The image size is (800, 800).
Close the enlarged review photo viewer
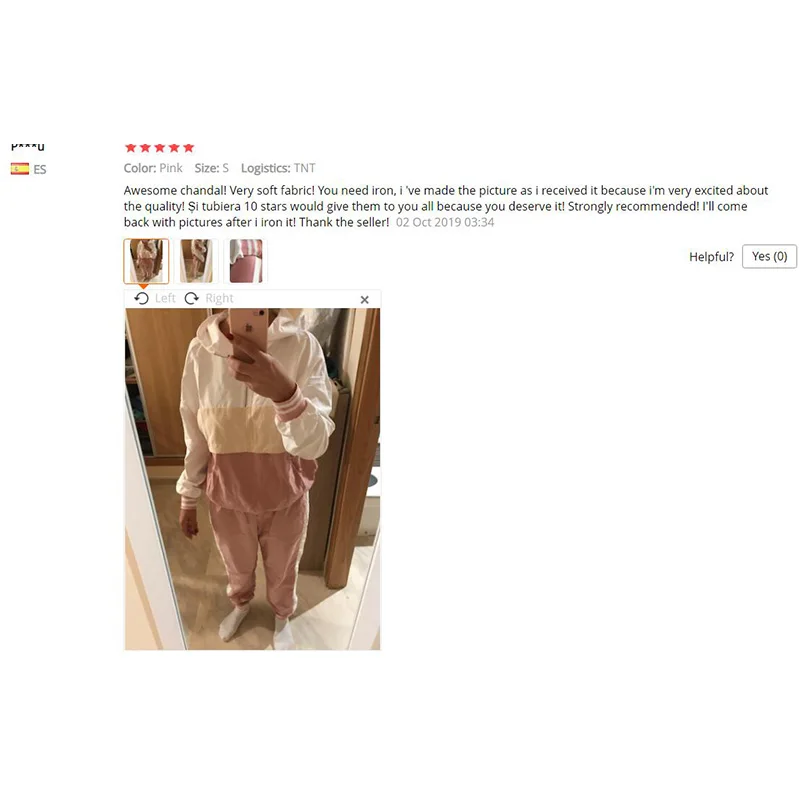pos(364,299)
